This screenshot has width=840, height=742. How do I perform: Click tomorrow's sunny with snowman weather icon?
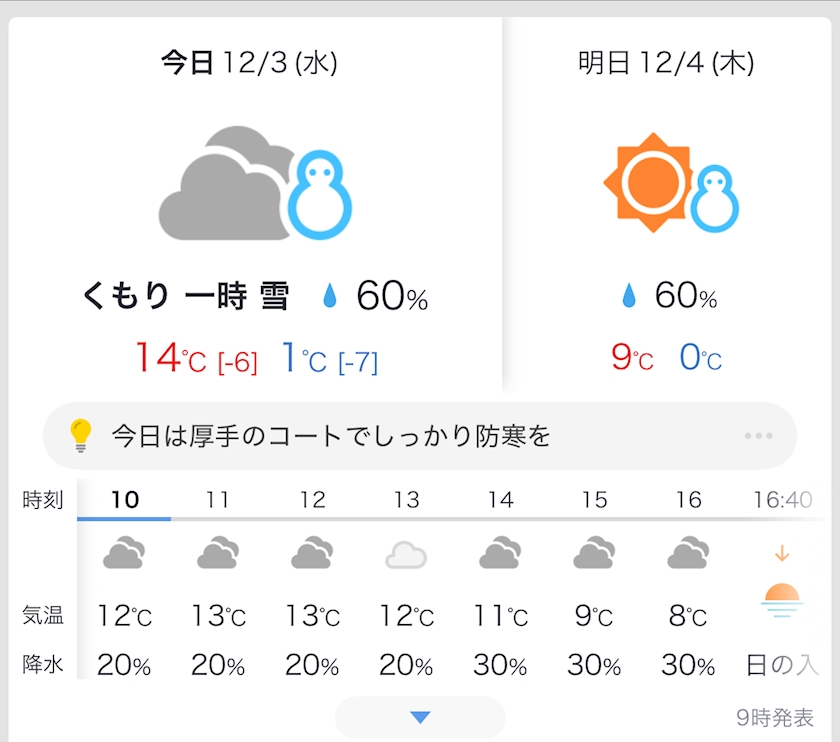(x=671, y=184)
